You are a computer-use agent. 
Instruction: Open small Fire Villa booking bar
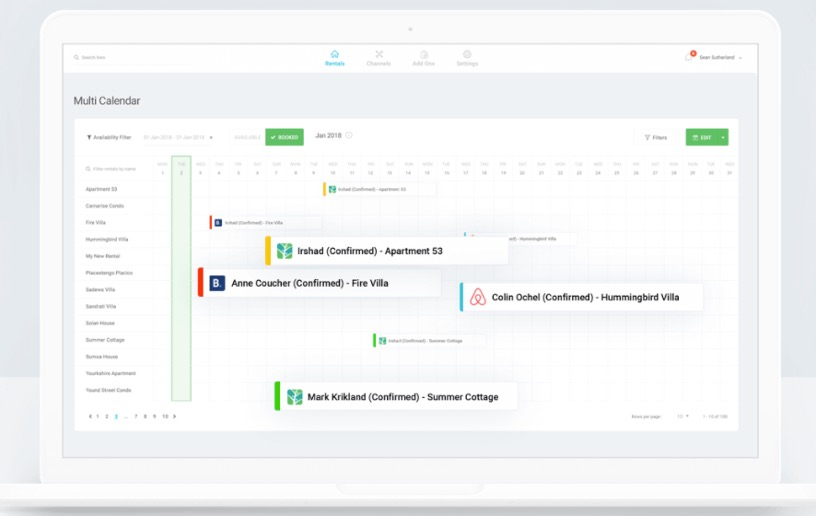pos(265,223)
